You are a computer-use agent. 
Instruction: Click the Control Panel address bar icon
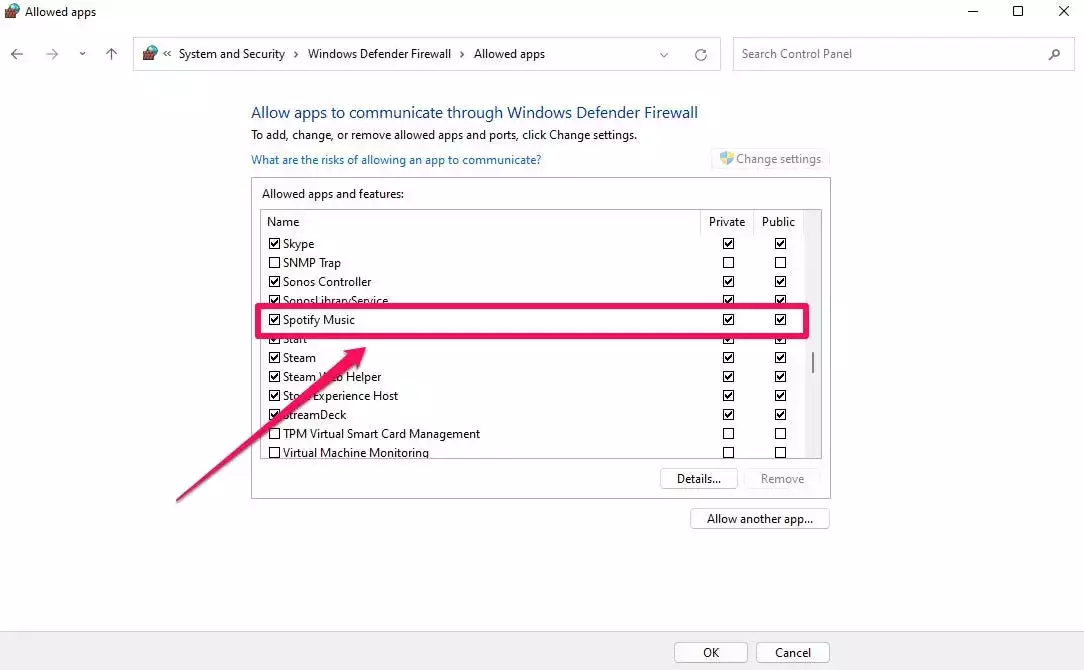(150, 54)
